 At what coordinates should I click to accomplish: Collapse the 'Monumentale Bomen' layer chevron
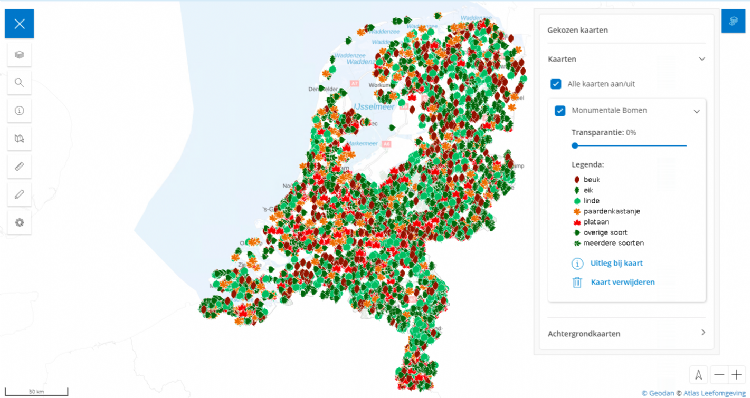pos(696,111)
